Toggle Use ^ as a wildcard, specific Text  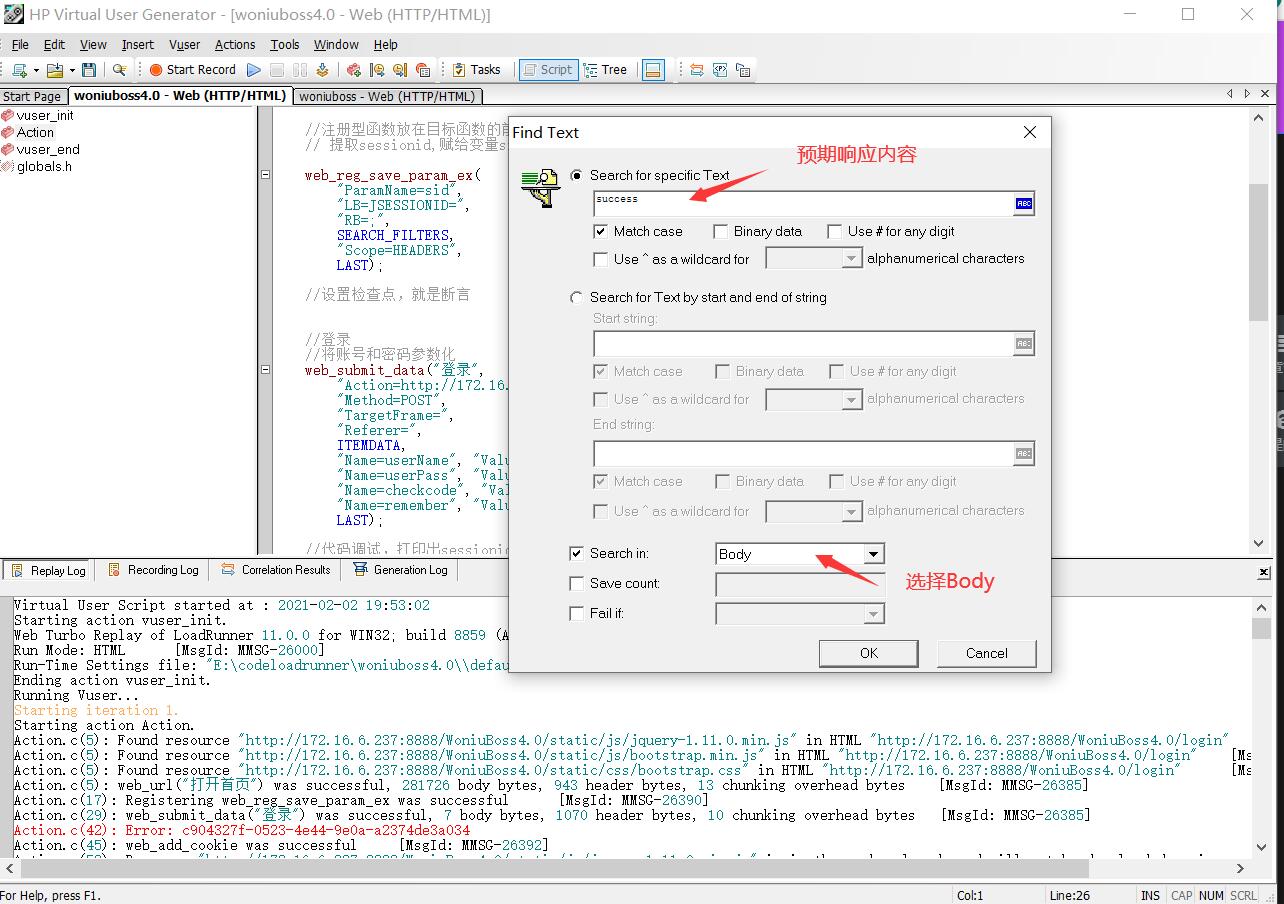click(600, 259)
